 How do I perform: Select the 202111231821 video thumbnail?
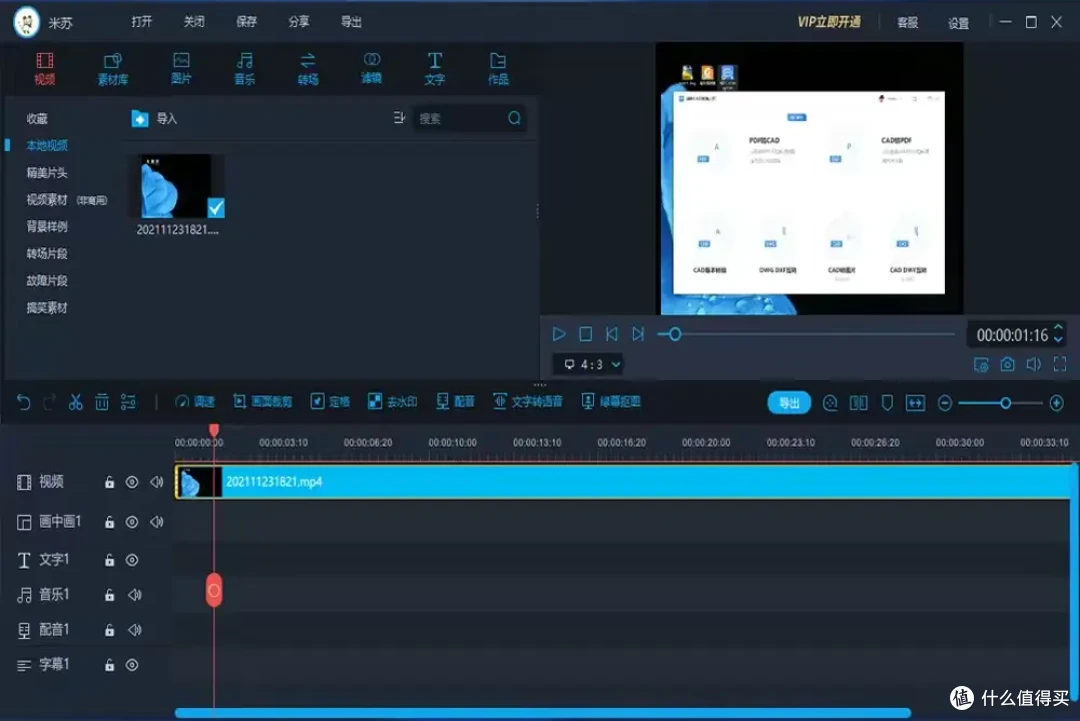coord(176,186)
